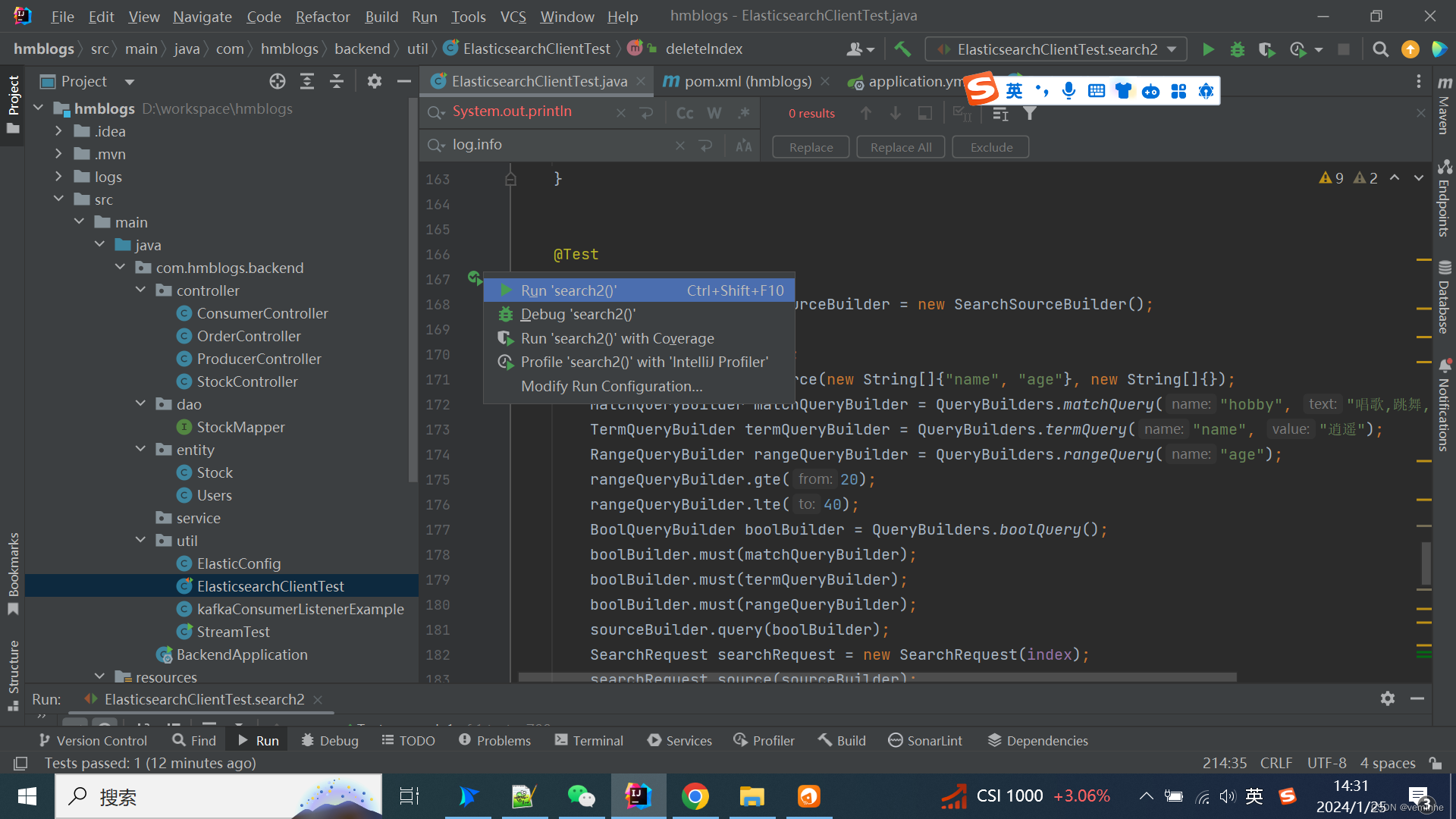Click the Replace All button
The width and height of the screenshot is (1456, 819).
(x=900, y=147)
